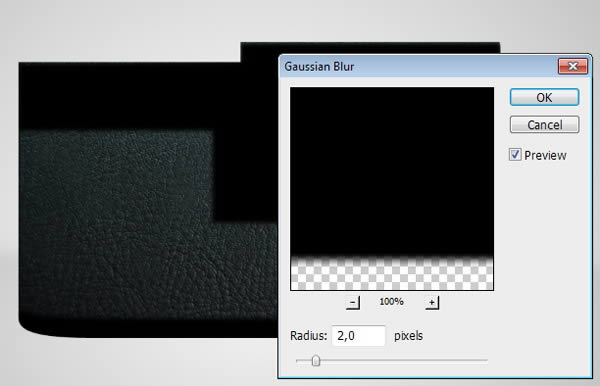Click the black shape atop the canvas
The height and width of the screenshot is (386, 600).
tap(369, 48)
